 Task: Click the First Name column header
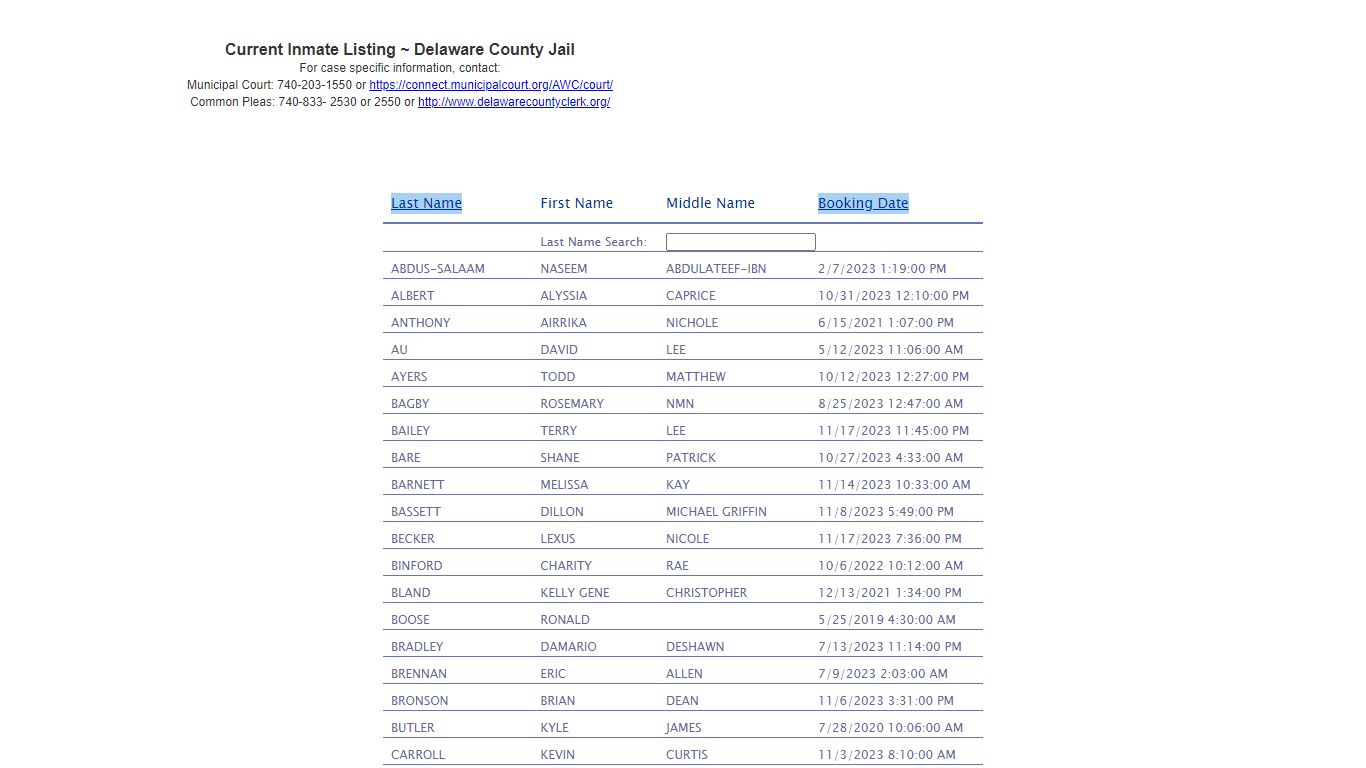click(x=577, y=203)
